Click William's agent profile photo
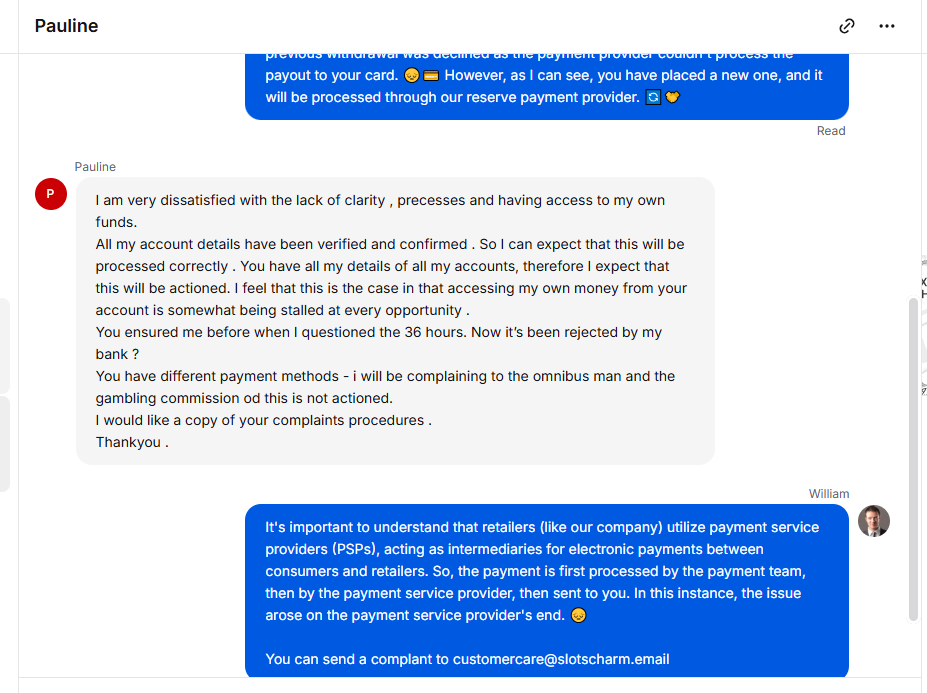This screenshot has width=927, height=693. [x=874, y=521]
